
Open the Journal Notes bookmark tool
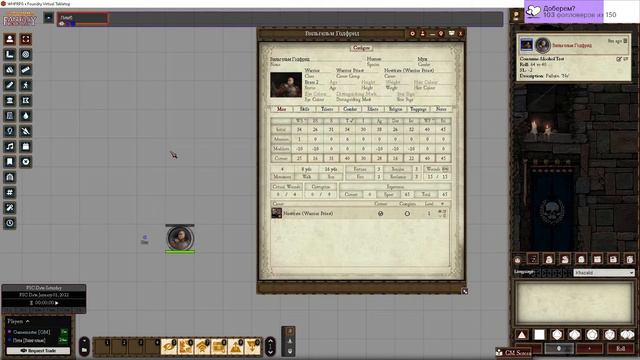click(10, 162)
